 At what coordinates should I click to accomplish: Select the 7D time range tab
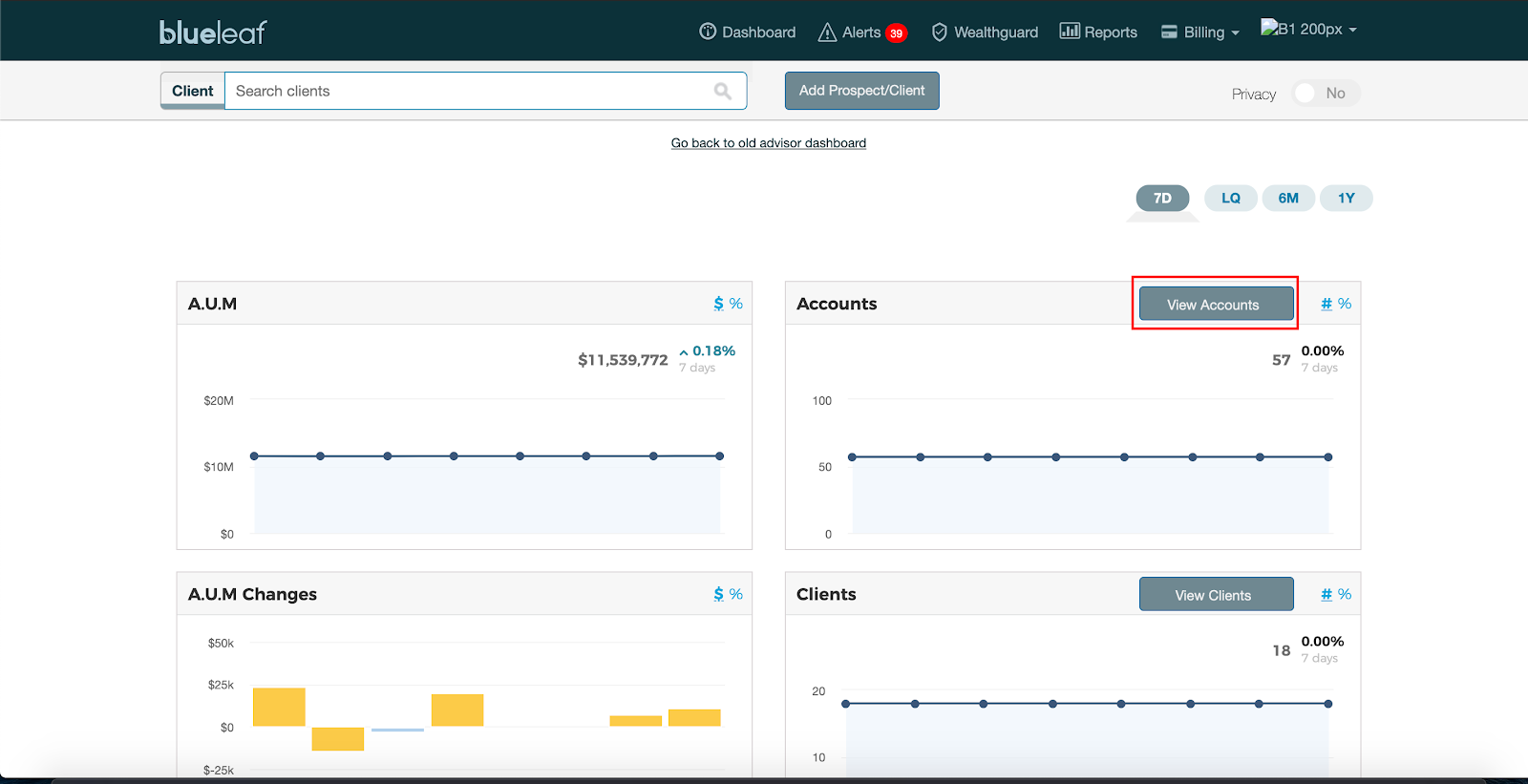(x=1162, y=199)
